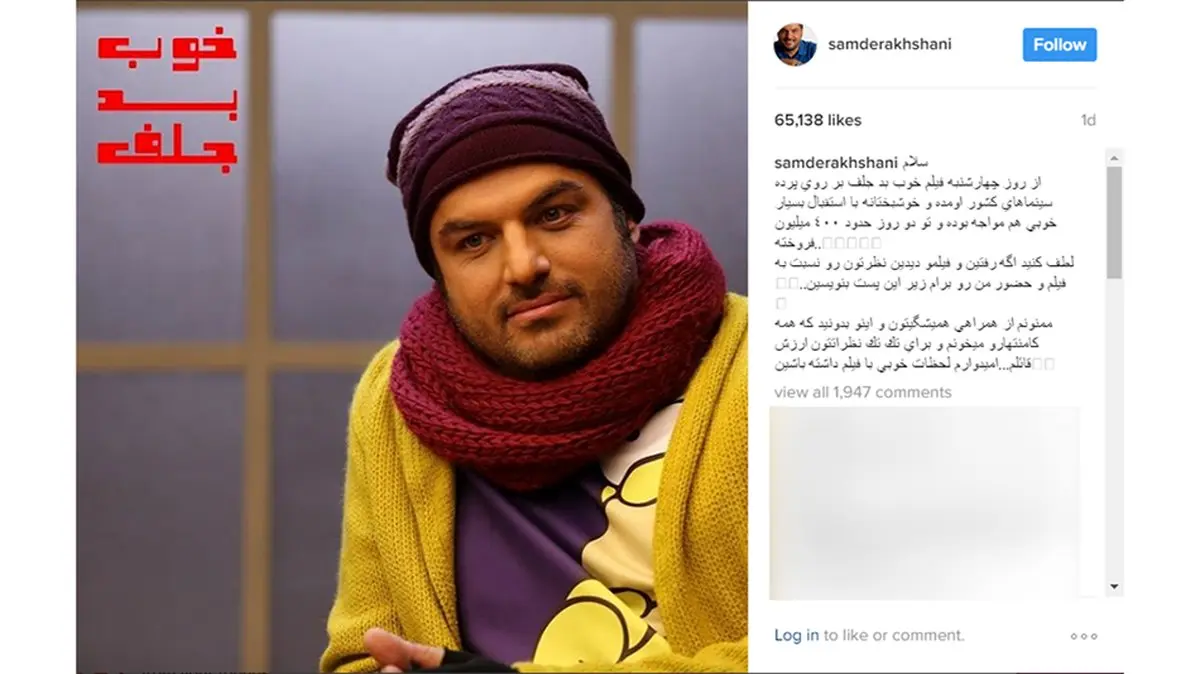Screen dimensions: 1200x674
Task: Click the scrollbar down arrow in comments
Action: 1114,587
